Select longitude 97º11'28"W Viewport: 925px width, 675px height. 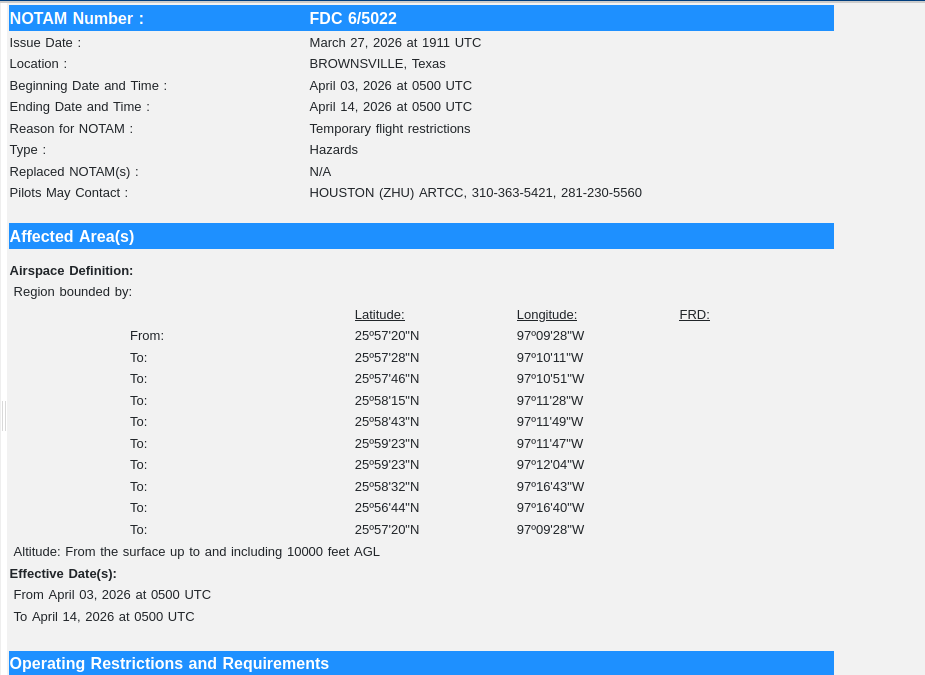(x=550, y=401)
